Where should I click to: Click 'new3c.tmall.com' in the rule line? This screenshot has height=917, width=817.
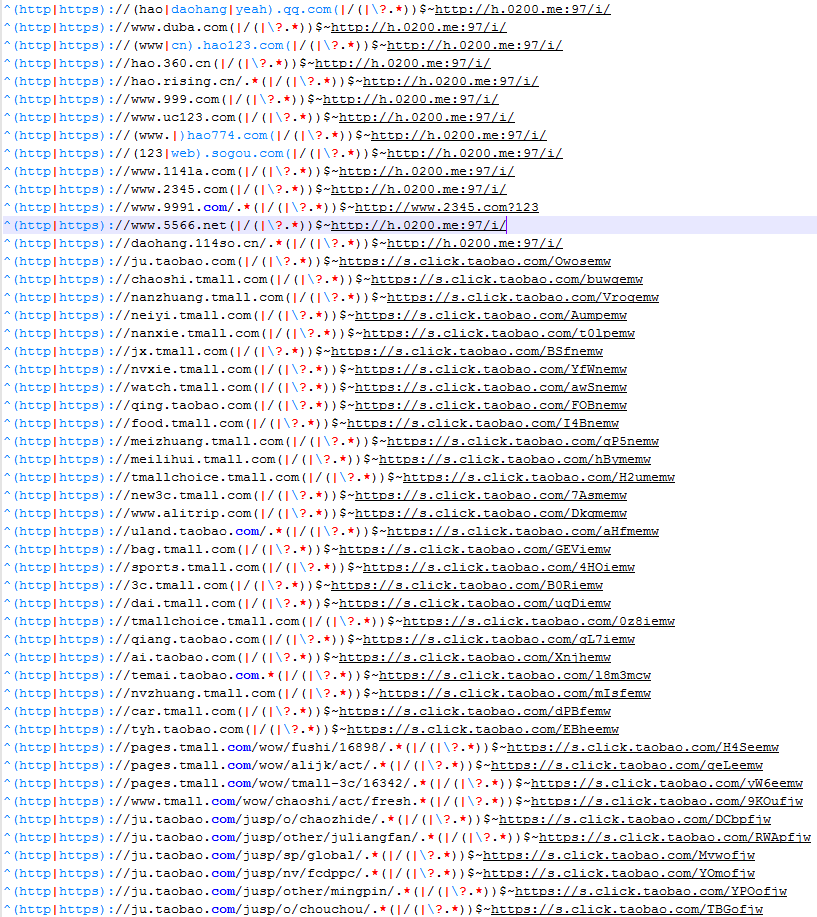191,496
